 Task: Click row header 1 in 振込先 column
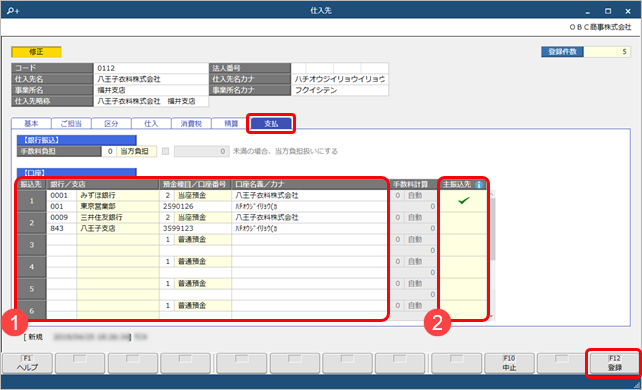(x=32, y=201)
